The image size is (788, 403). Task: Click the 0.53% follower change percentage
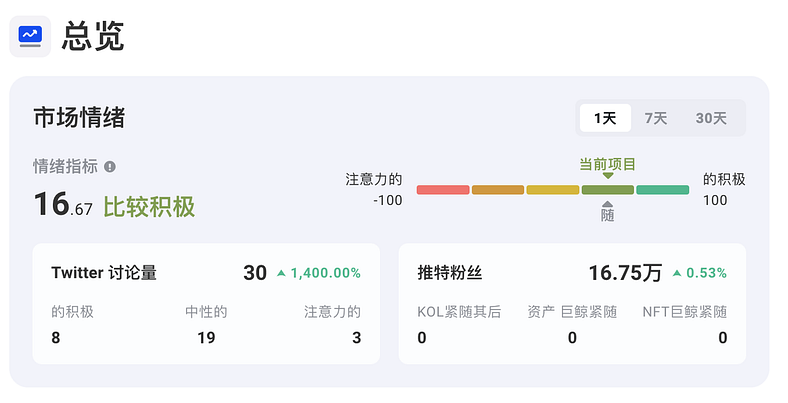click(x=707, y=273)
